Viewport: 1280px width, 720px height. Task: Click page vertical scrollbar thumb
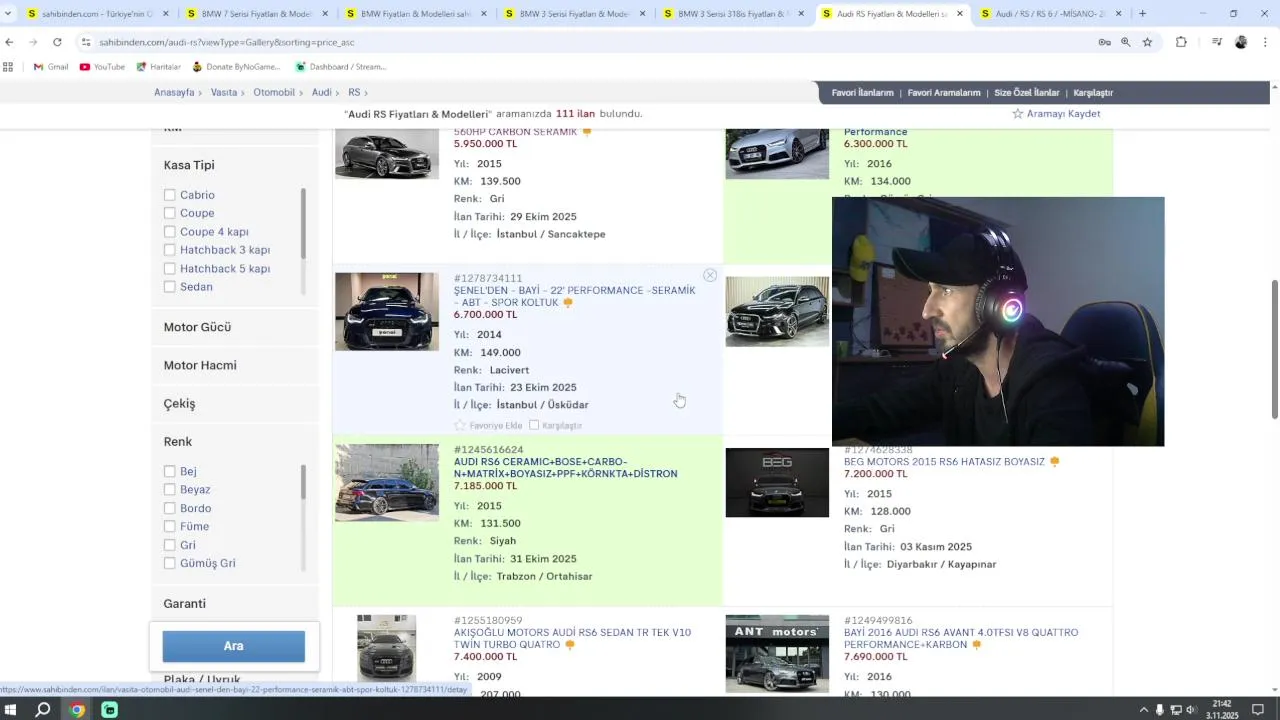[1274, 349]
